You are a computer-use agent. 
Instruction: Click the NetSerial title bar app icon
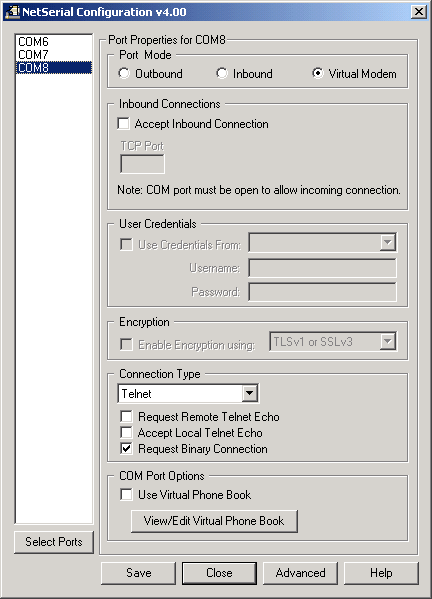[x=12, y=12]
